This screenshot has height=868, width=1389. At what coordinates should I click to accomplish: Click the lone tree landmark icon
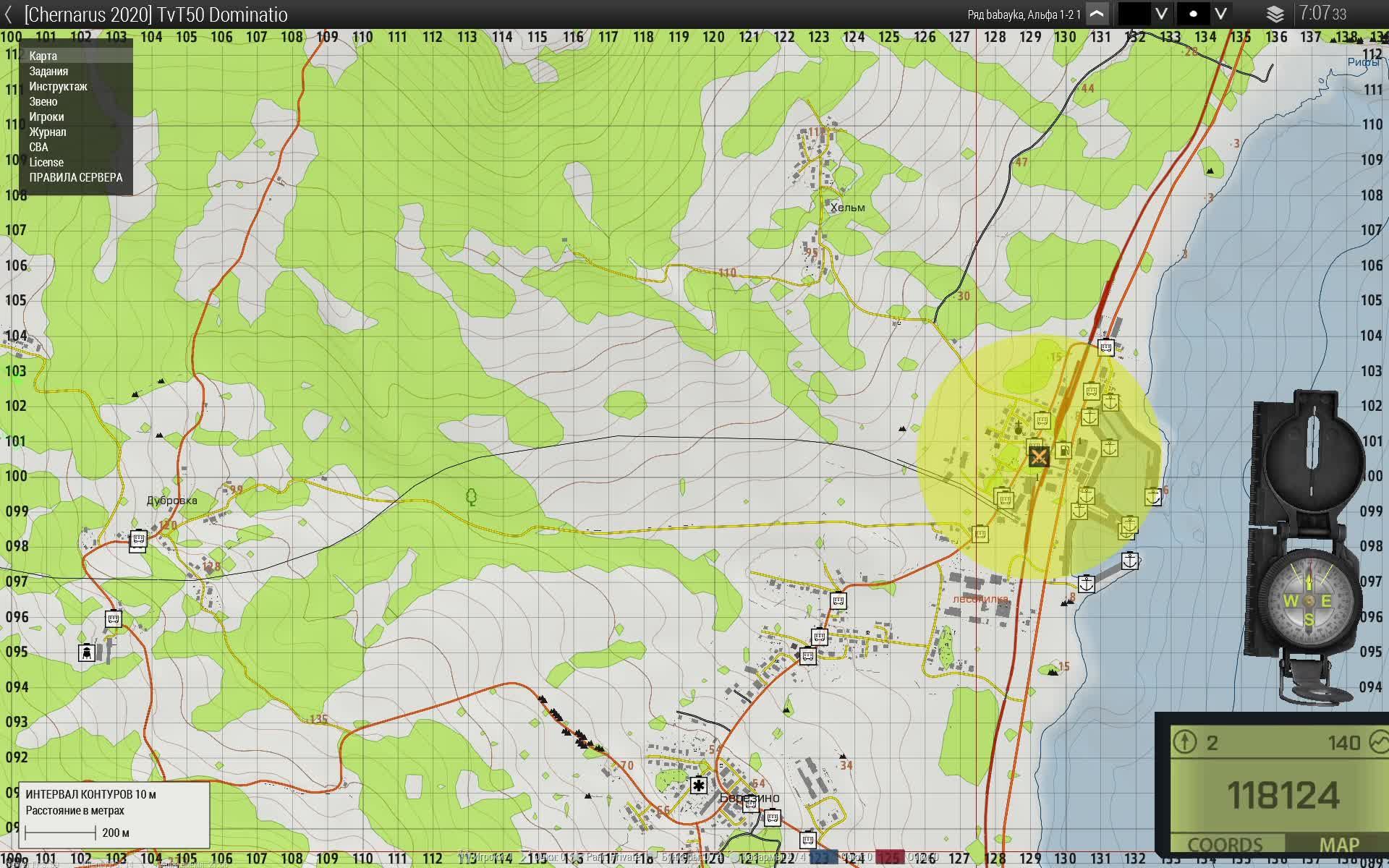pyautogui.click(x=471, y=497)
